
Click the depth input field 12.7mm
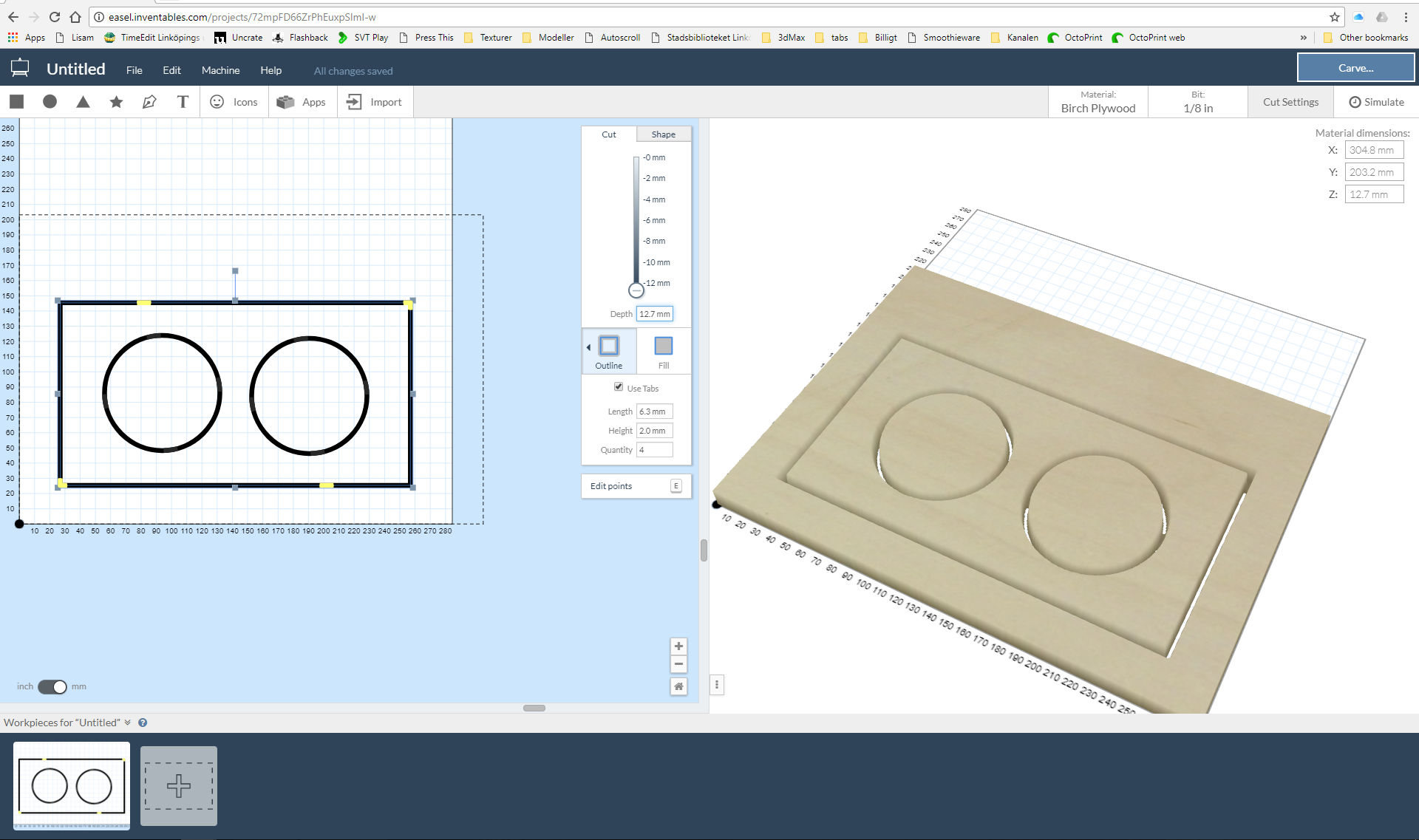click(654, 313)
